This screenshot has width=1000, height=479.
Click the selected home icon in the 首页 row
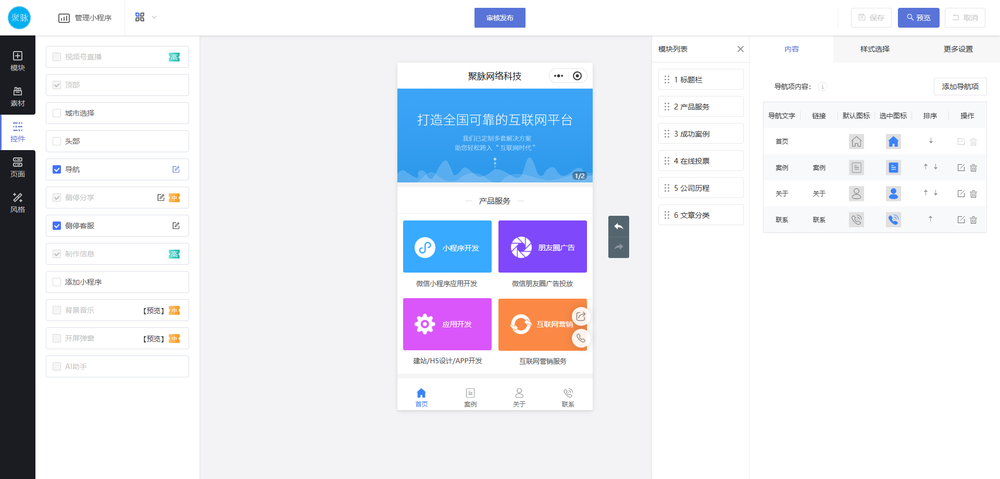click(x=893, y=142)
